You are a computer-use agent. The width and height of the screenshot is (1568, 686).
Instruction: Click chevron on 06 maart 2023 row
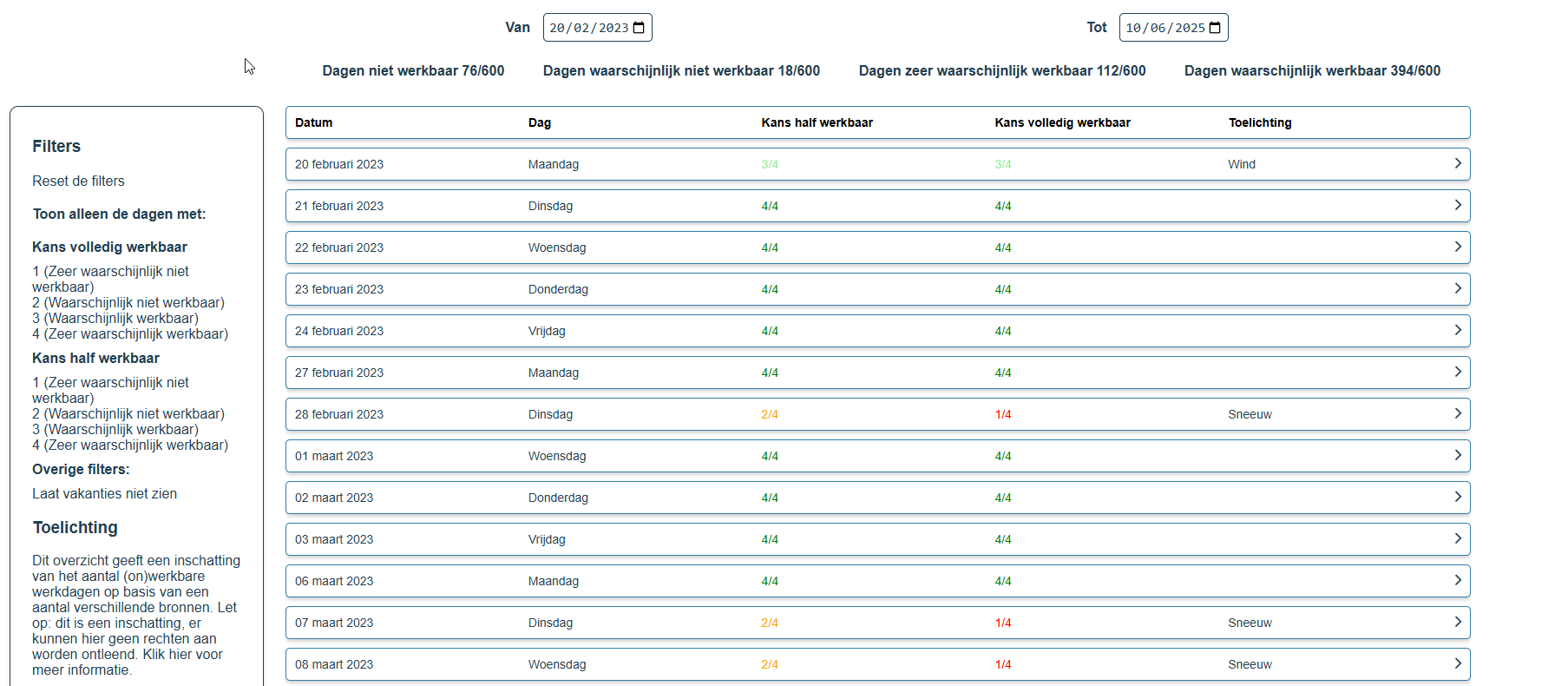click(1457, 580)
